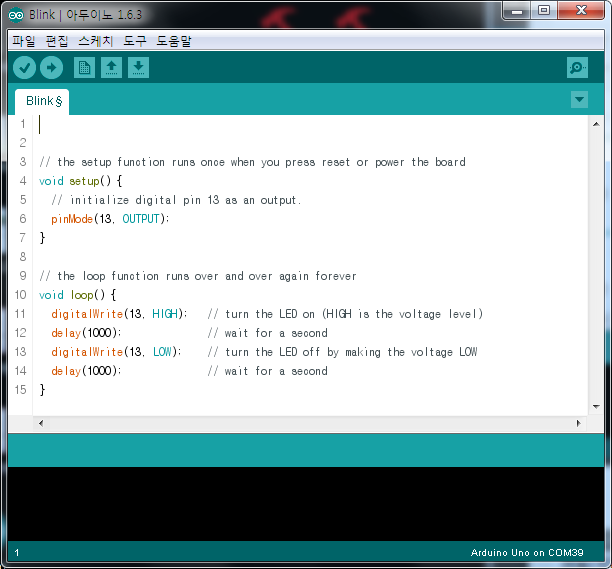Maximize the Arduino window
This screenshot has height=569, width=612.
544,11
